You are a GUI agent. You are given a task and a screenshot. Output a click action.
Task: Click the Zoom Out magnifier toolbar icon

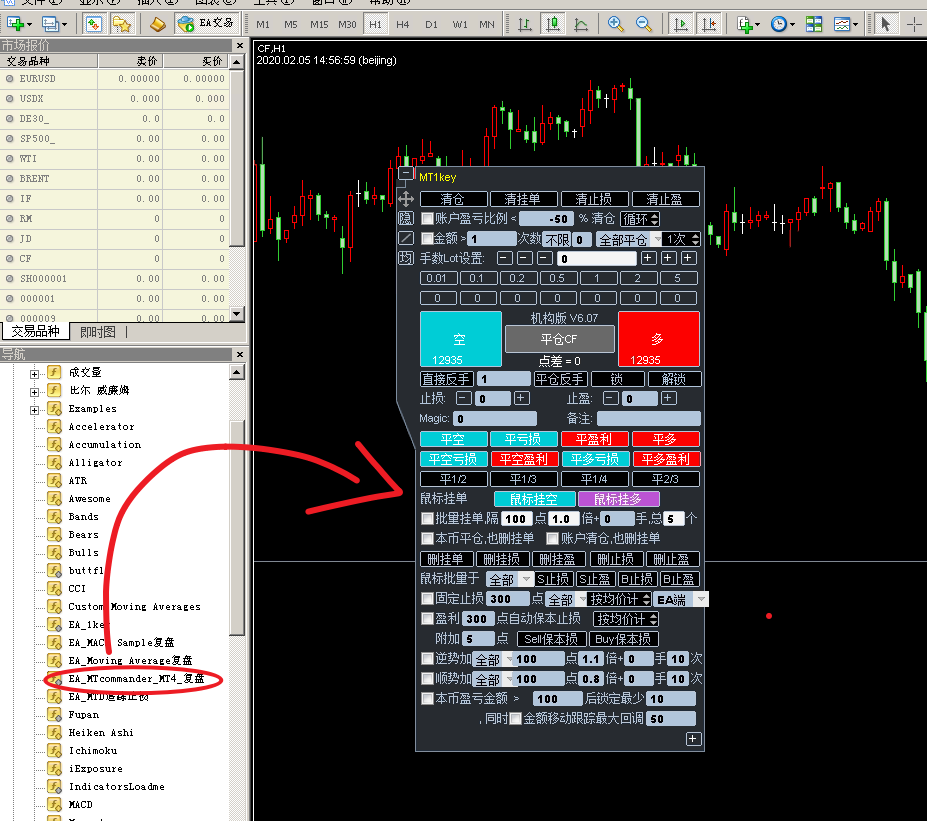tap(644, 23)
